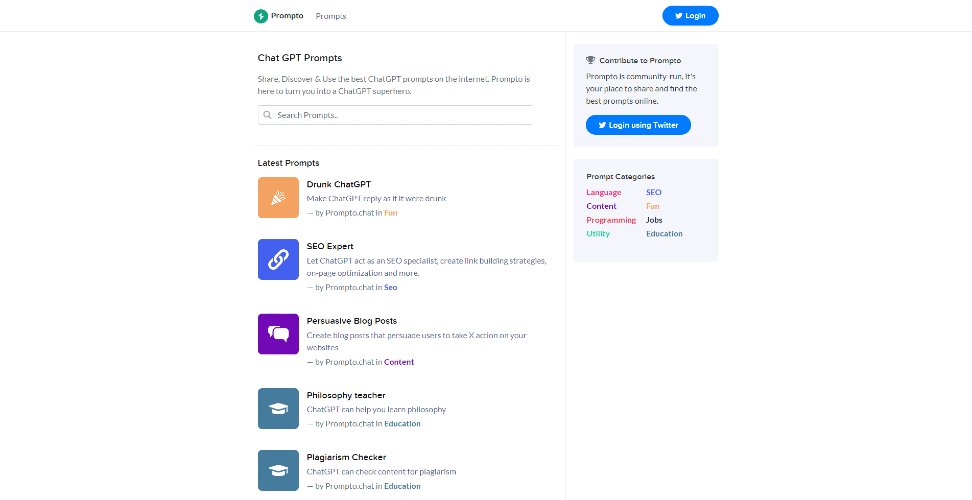Click the 'Latest Prompts' heading
This screenshot has height=500, width=972.
click(x=289, y=163)
